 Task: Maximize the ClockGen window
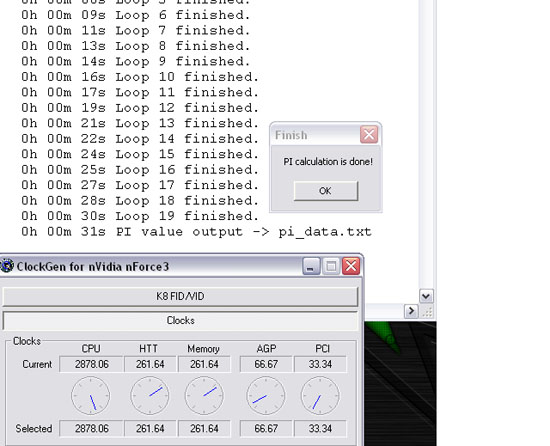(x=331, y=266)
